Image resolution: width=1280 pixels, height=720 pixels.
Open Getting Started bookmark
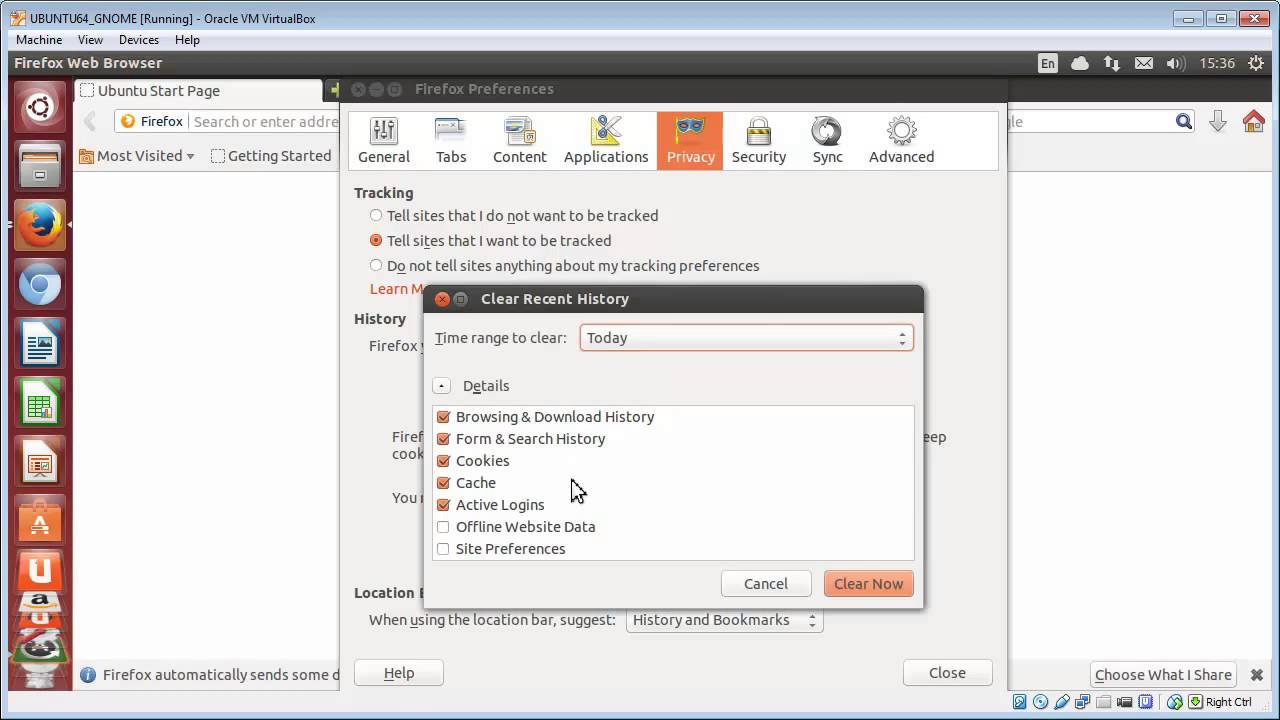click(271, 156)
